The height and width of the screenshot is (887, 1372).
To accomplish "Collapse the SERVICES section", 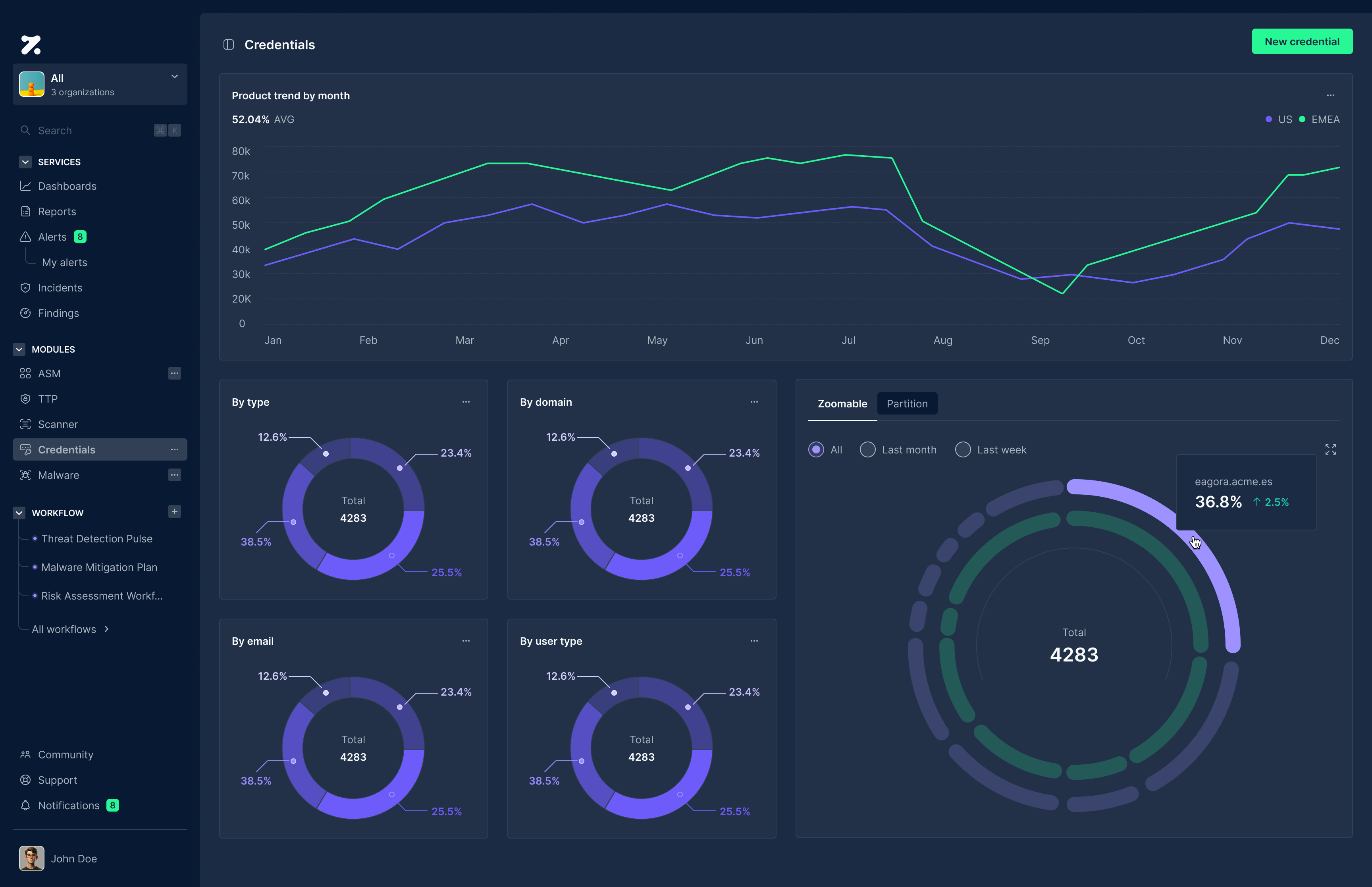I will (x=25, y=162).
